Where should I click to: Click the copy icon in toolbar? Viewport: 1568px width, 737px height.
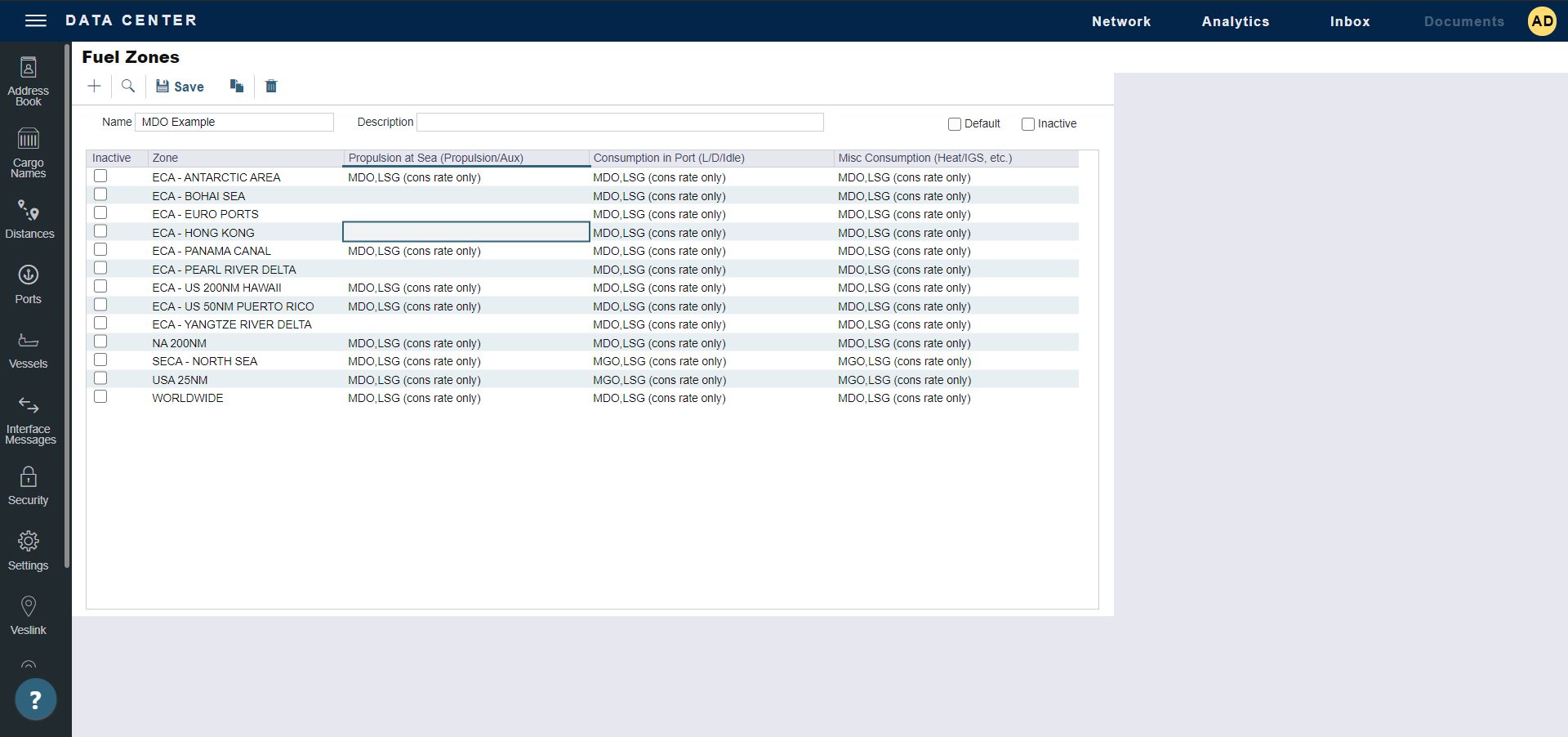point(237,86)
